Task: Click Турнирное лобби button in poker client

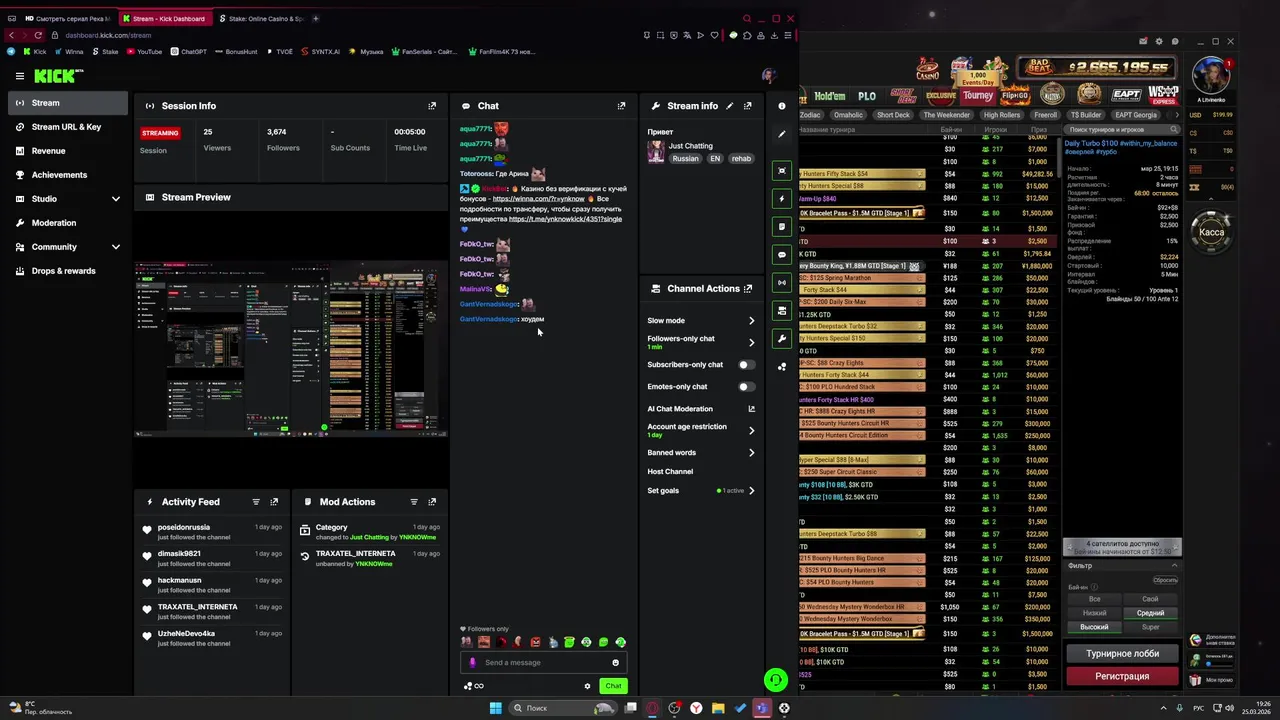Action: 1122,653
